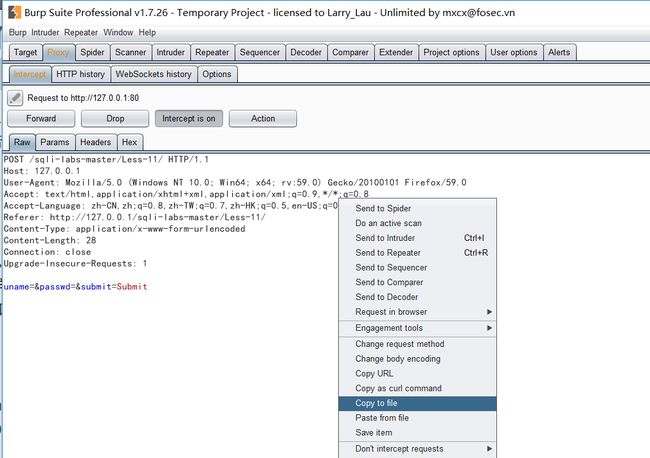The image size is (650, 458).
Task: Switch to the Params view tab
Action: (55, 142)
